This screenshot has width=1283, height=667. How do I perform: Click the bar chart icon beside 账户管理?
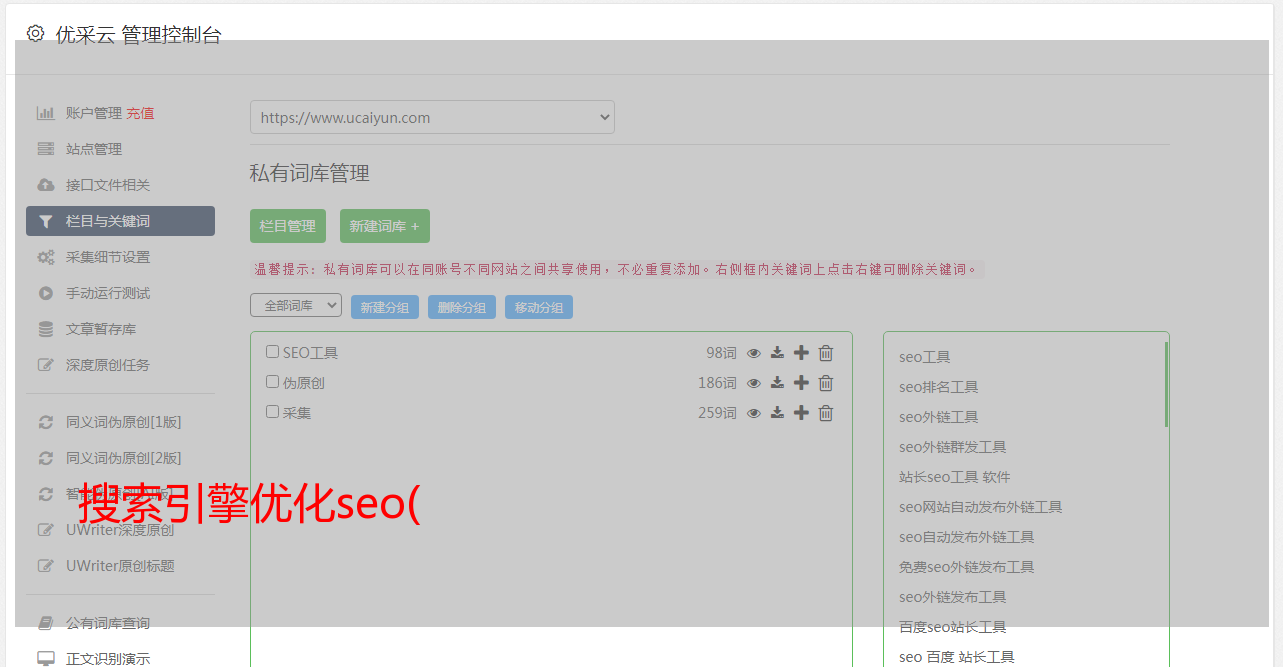point(45,113)
